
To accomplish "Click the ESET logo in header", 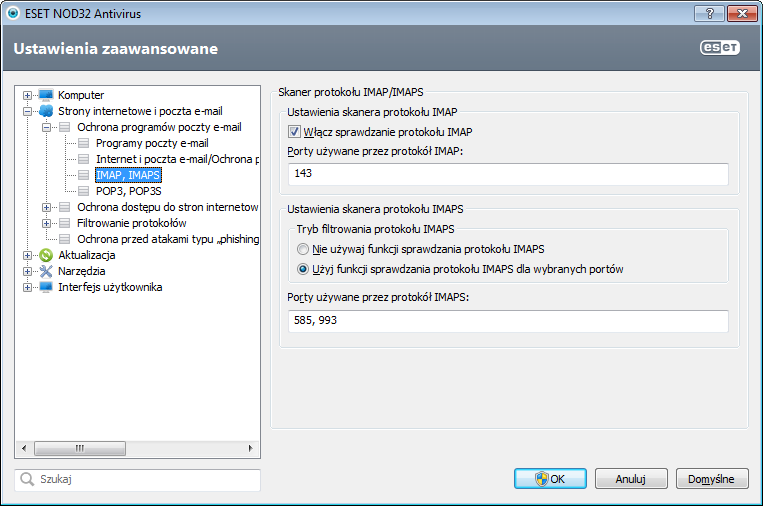I will 720,47.
